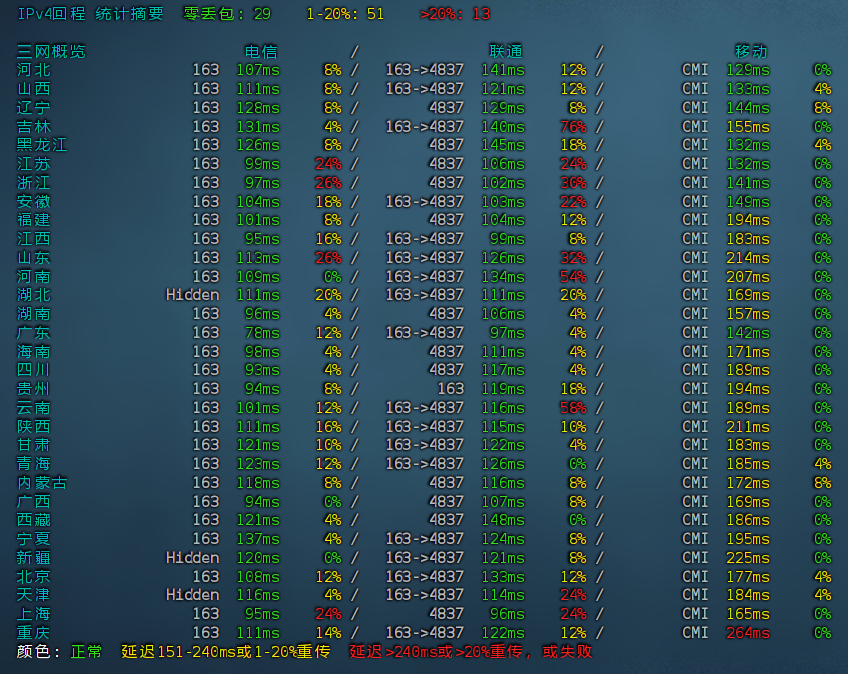Click the 172ms latency in 内蒙古 row
The height and width of the screenshot is (674, 848).
[x=747, y=483]
